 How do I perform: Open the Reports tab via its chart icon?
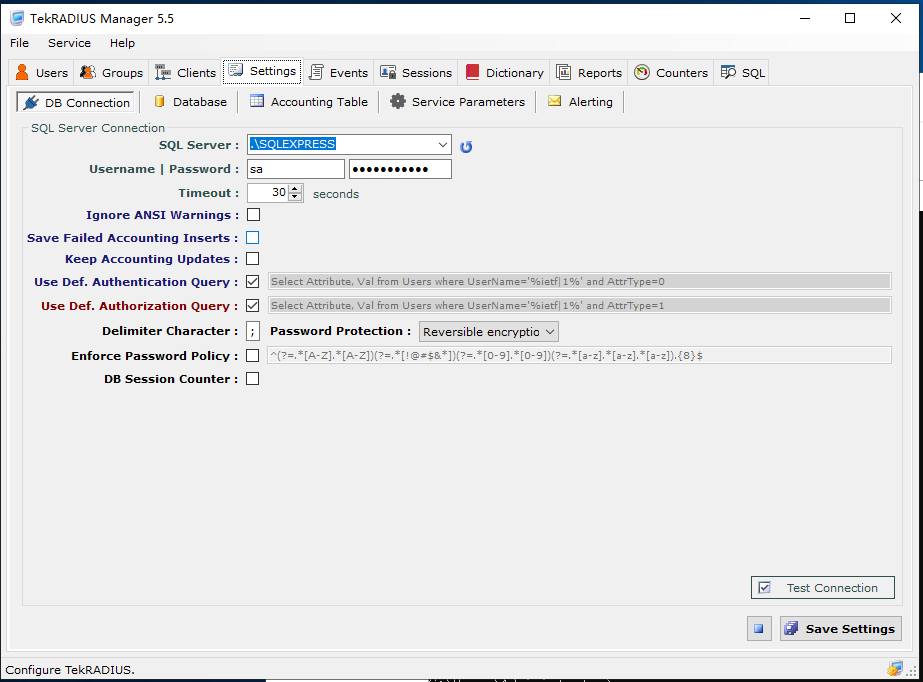(563, 72)
